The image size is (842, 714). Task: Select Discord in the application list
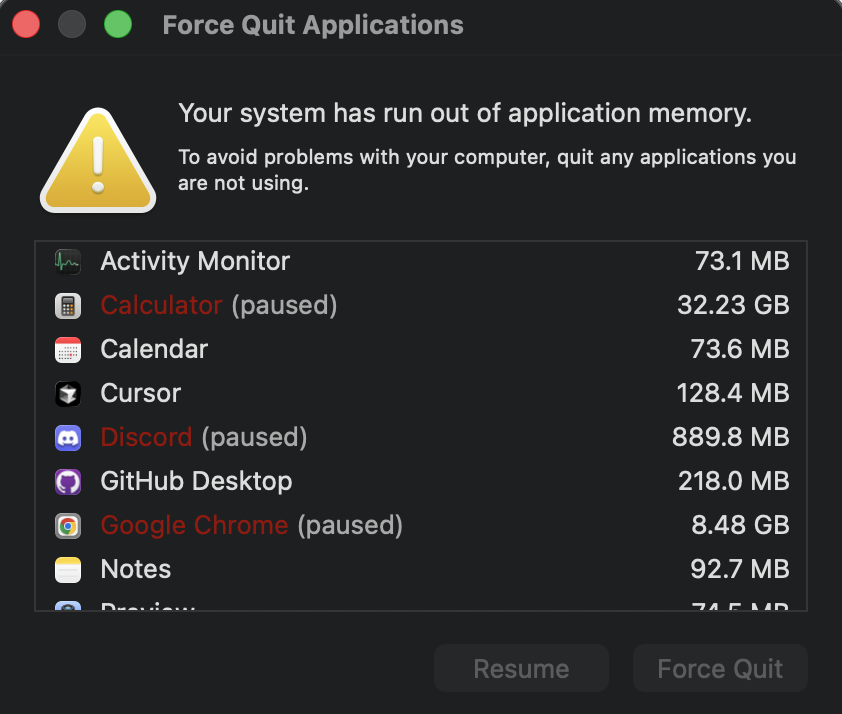coord(146,437)
